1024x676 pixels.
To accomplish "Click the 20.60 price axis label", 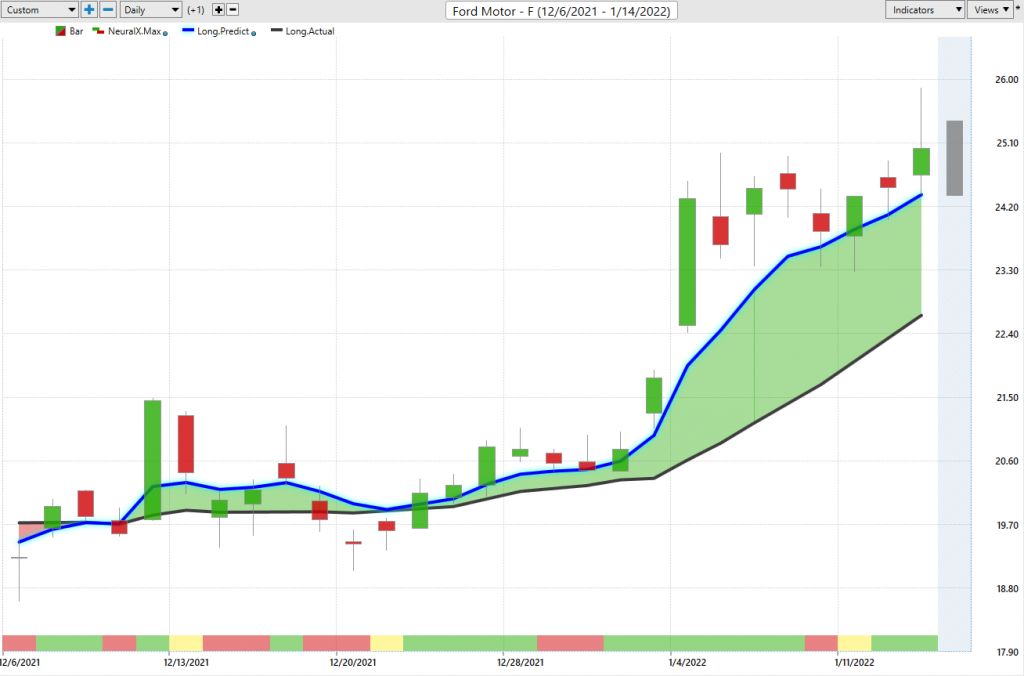I will click(x=1006, y=461).
